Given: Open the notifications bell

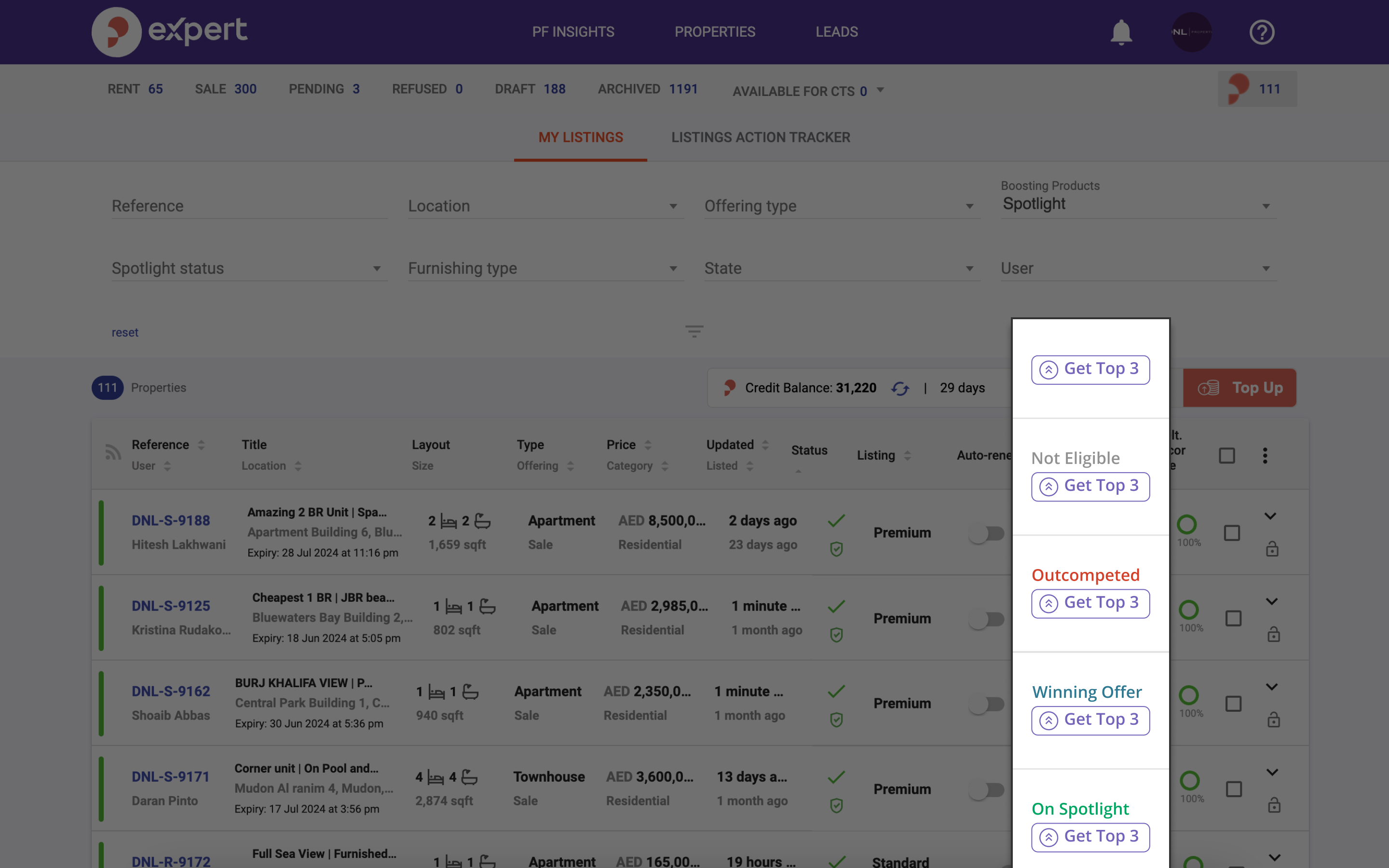Looking at the screenshot, I should tap(1120, 32).
